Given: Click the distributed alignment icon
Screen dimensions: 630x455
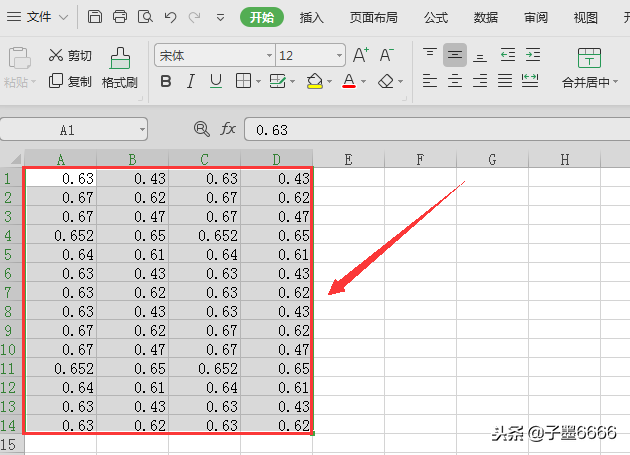Looking at the screenshot, I should [x=530, y=81].
